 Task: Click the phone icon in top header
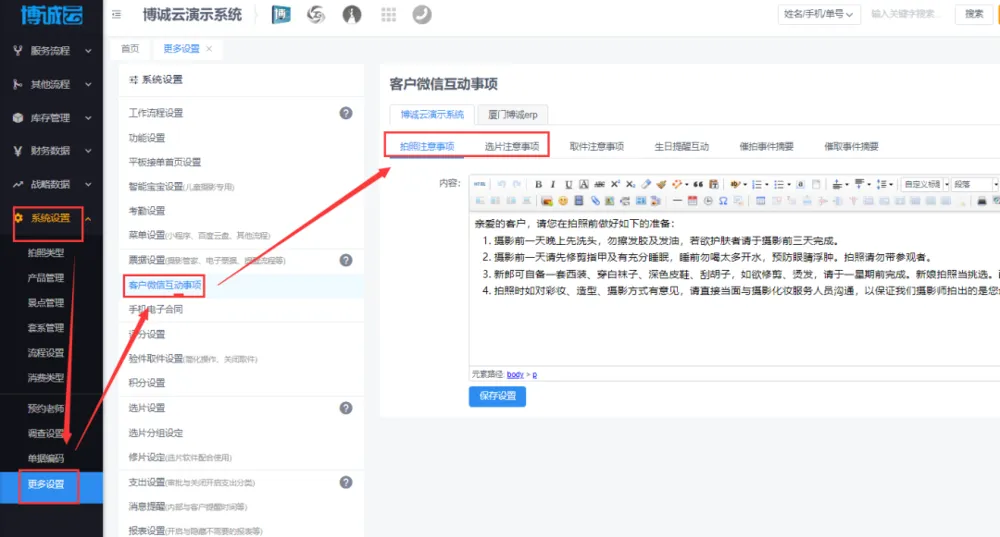click(422, 15)
